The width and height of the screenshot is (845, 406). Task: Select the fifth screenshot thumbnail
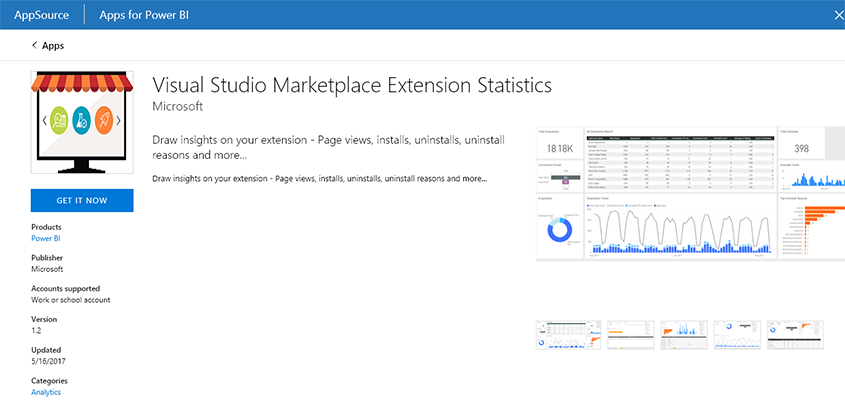[795, 335]
